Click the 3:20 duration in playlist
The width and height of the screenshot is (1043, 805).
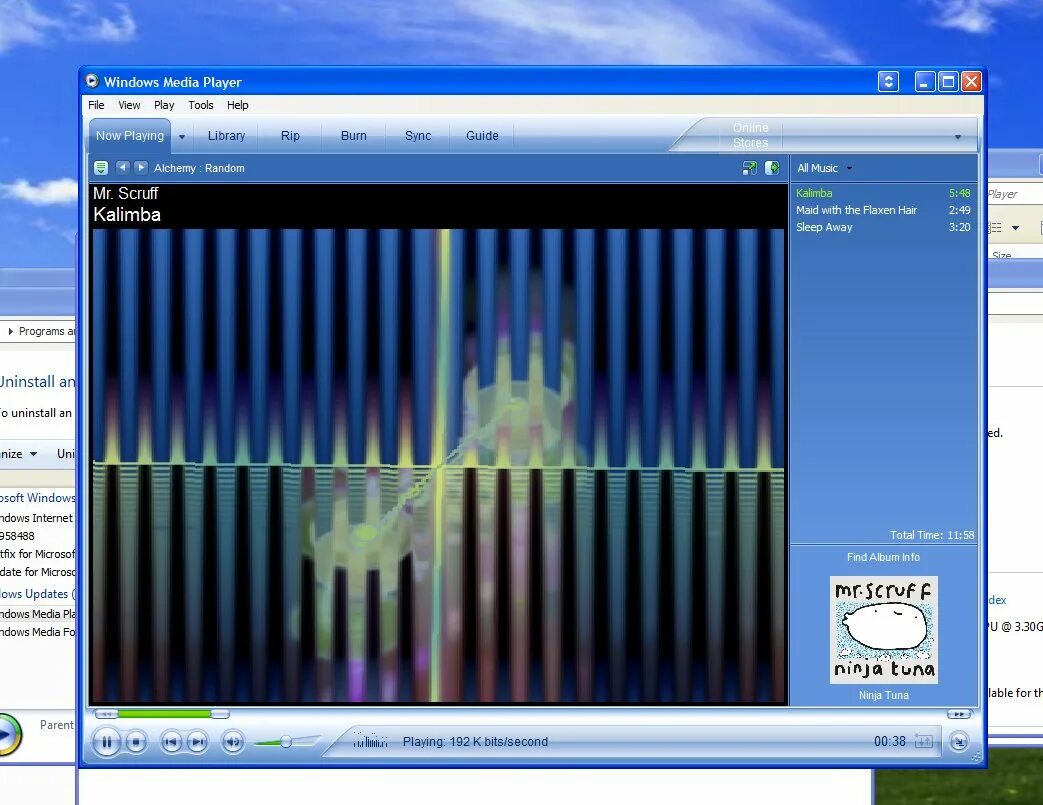pyautogui.click(x=959, y=228)
